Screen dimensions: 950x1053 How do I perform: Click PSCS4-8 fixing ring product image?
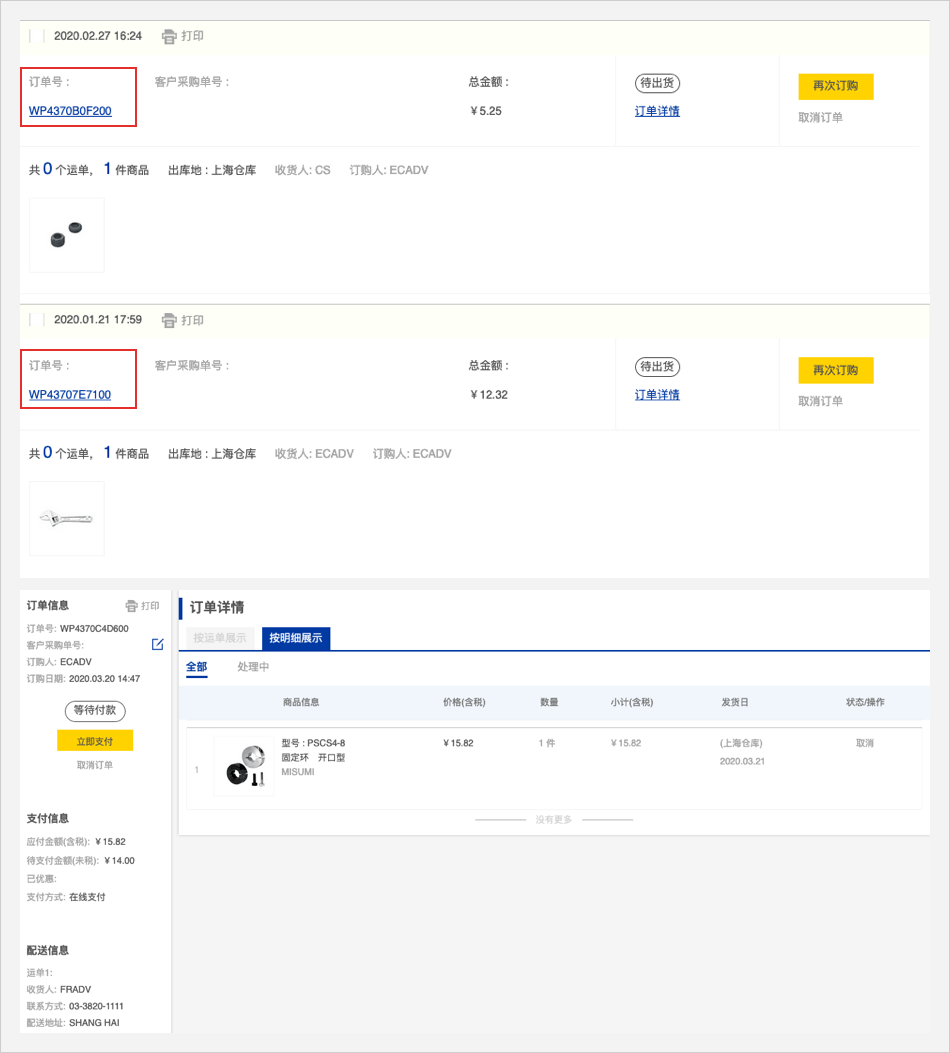coord(243,767)
